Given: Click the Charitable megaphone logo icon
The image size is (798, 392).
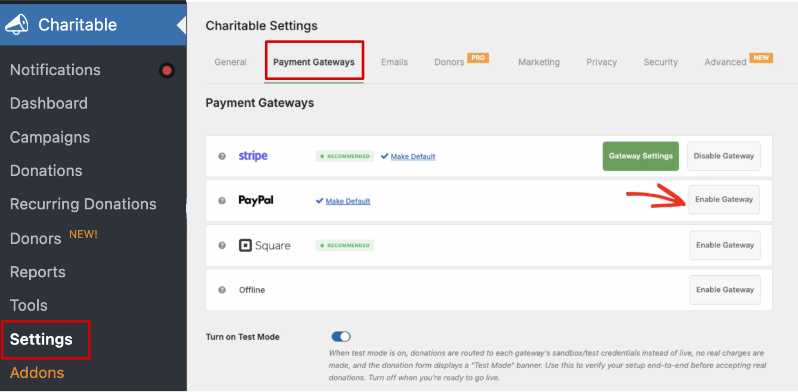Looking at the screenshot, I should point(17,25).
